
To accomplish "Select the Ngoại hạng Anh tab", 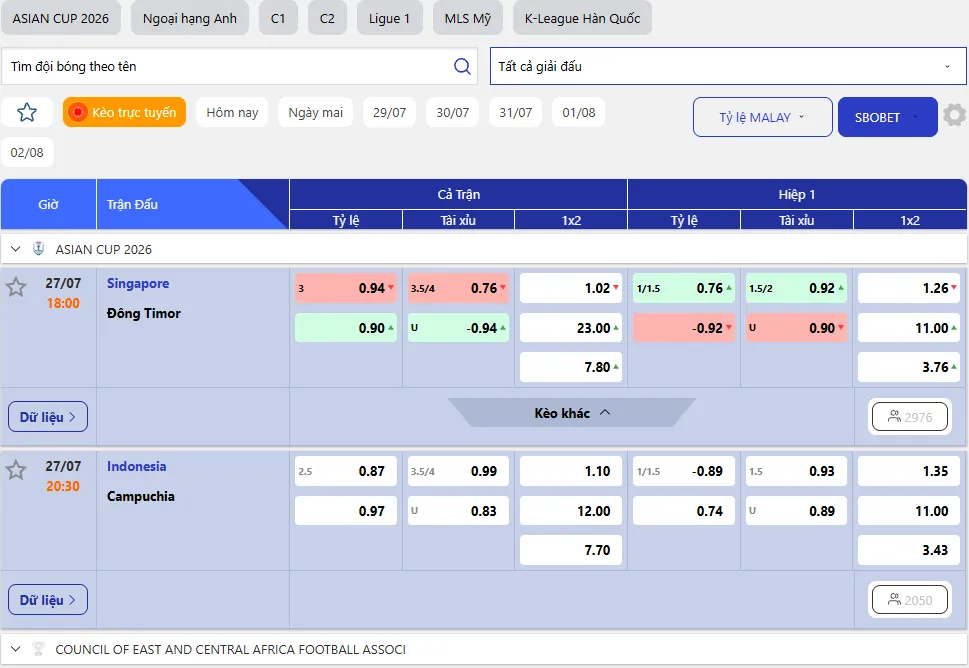I will pyautogui.click(x=190, y=18).
